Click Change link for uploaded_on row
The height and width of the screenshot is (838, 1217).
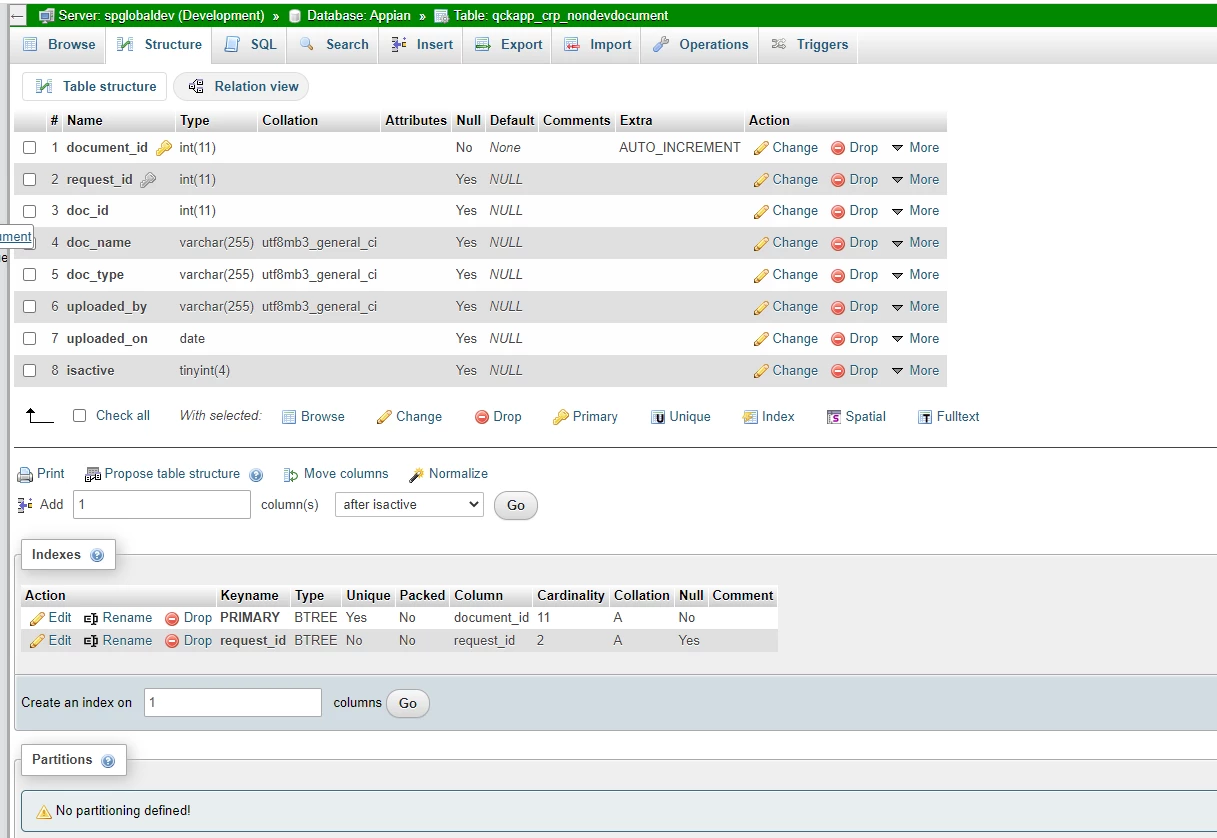[x=795, y=339]
